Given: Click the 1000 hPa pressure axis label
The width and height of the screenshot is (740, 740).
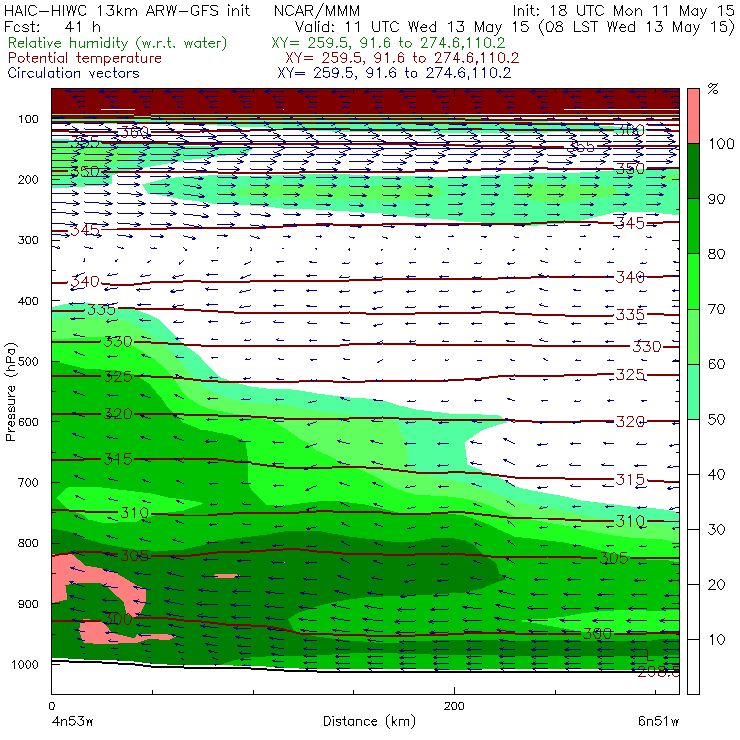Looking at the screenshot, I should point(25,664).
